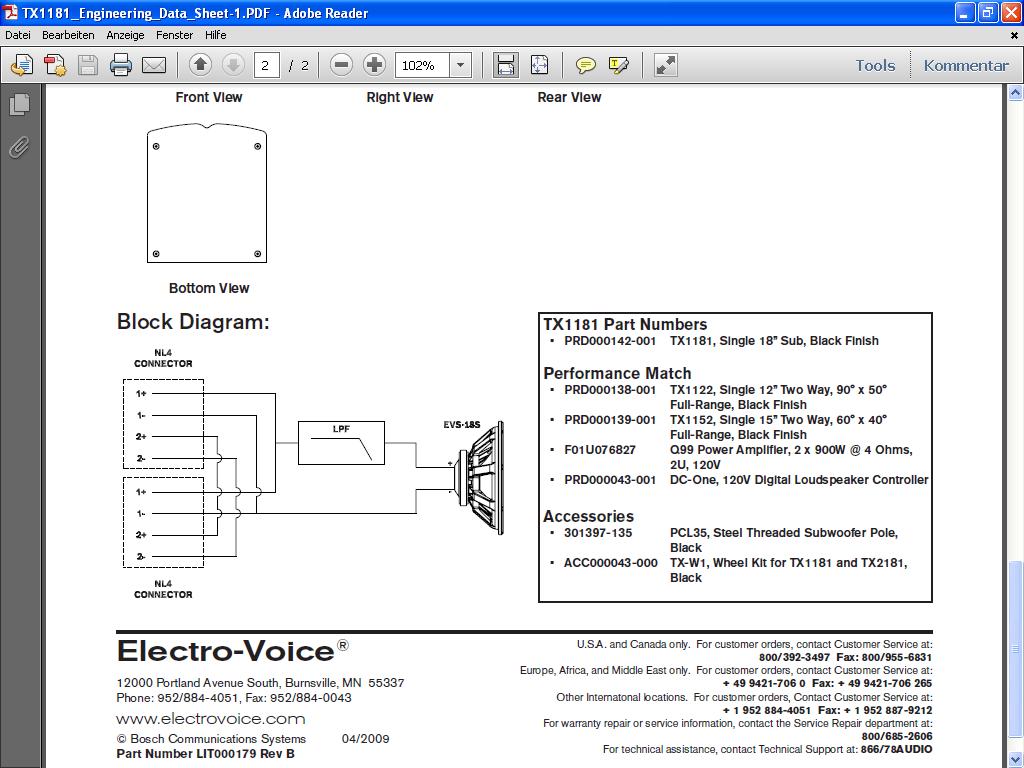Add a sticky note comment

pyautogui.click(x=585, y=65)
